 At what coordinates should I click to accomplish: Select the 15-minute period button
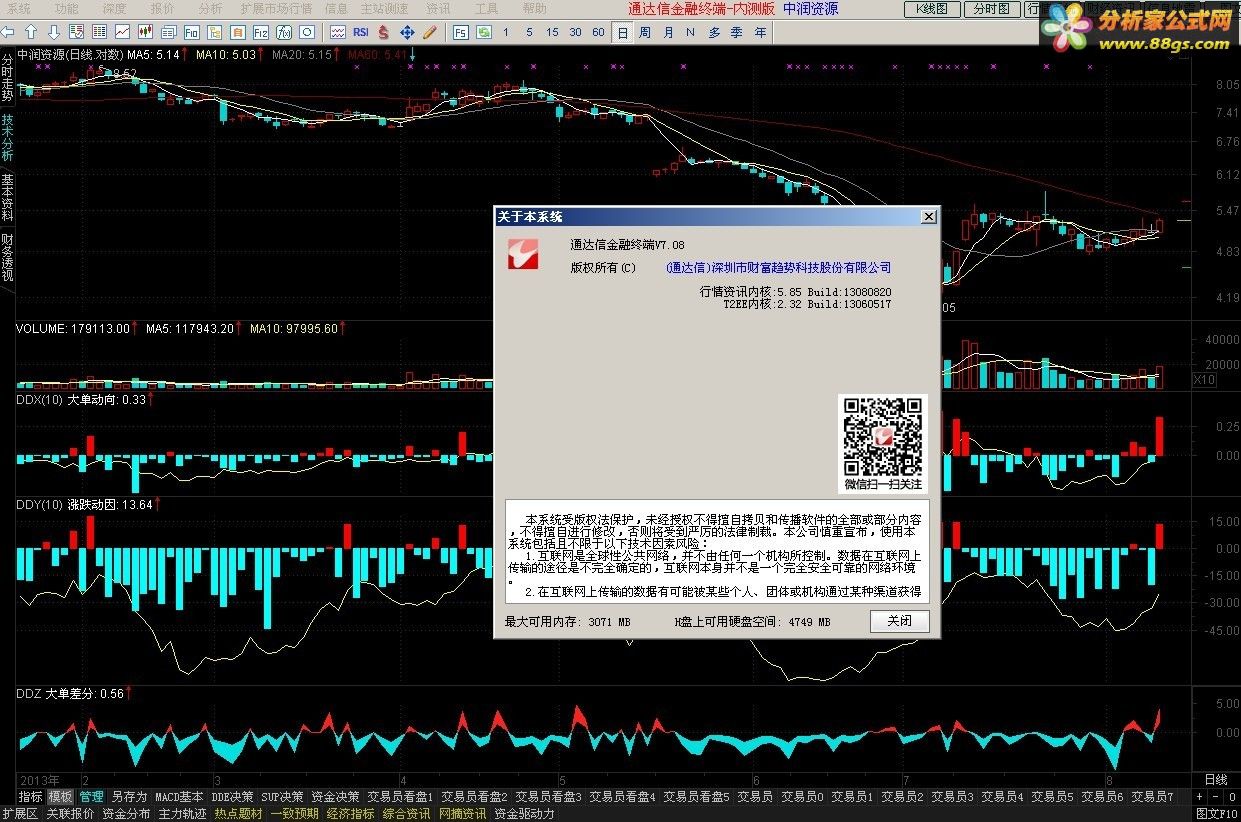552,32
